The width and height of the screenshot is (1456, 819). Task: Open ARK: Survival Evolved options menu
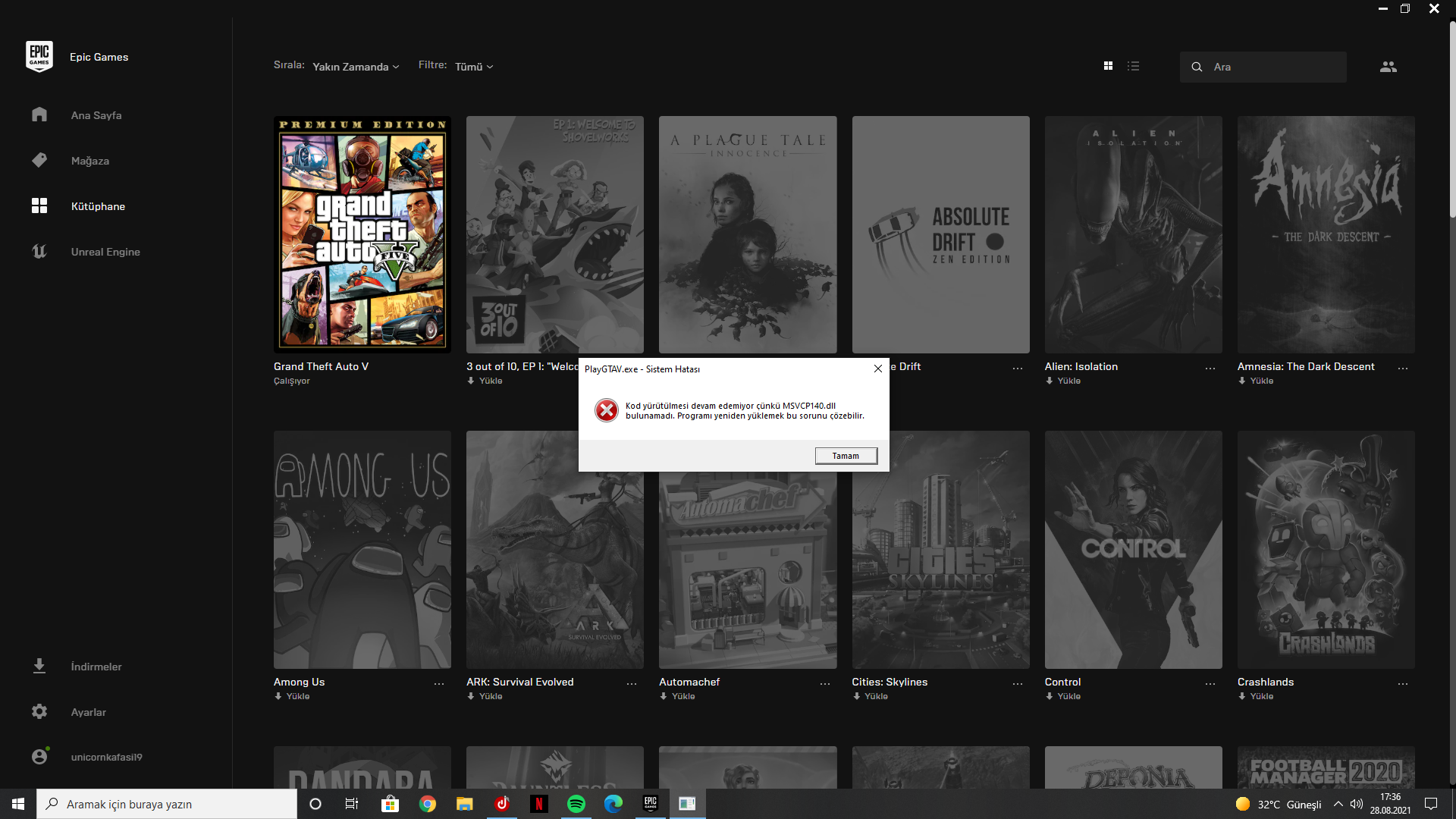[x=632, y=683]
